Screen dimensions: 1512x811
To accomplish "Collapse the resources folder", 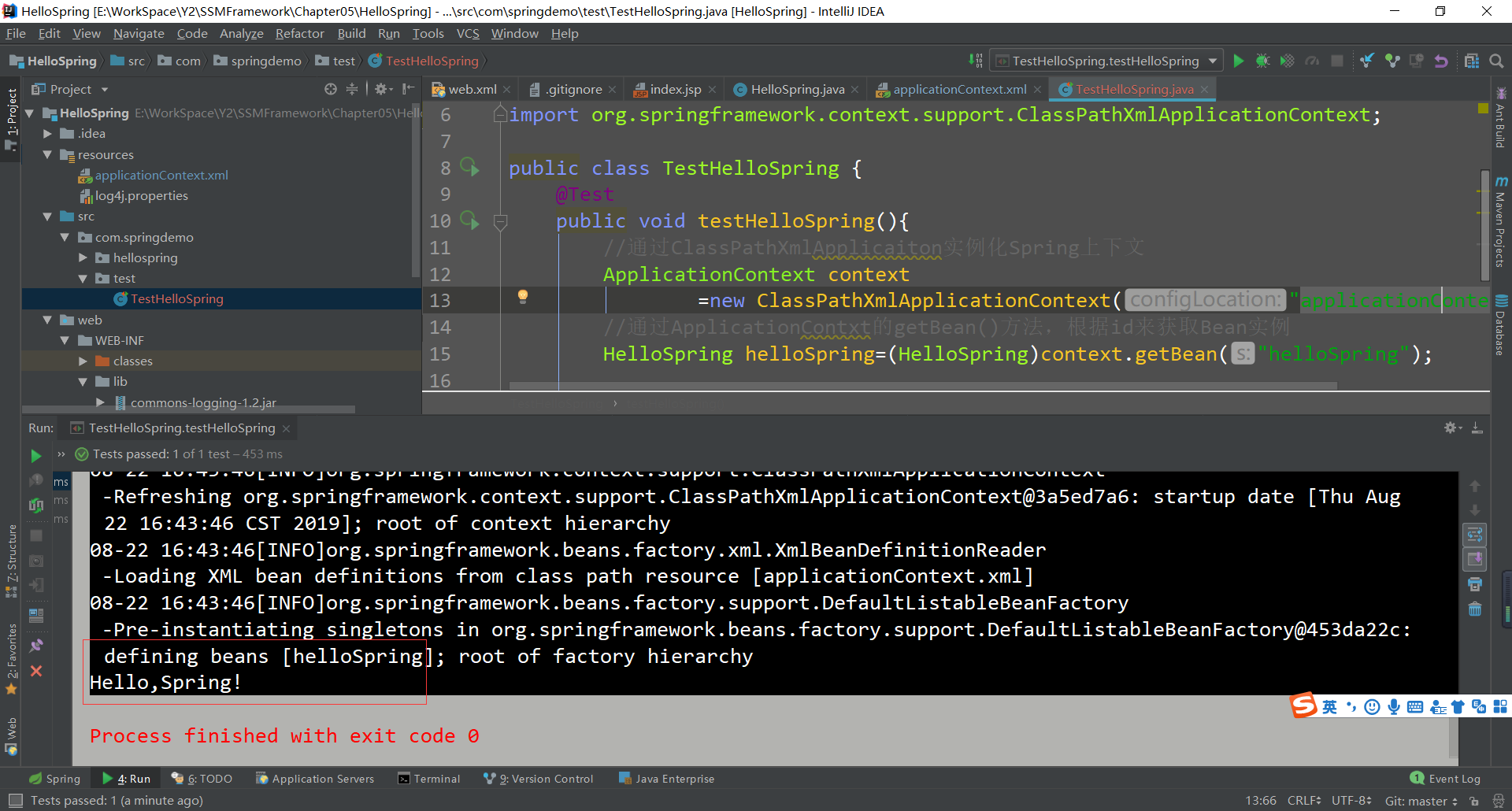I will click(47, 154).
